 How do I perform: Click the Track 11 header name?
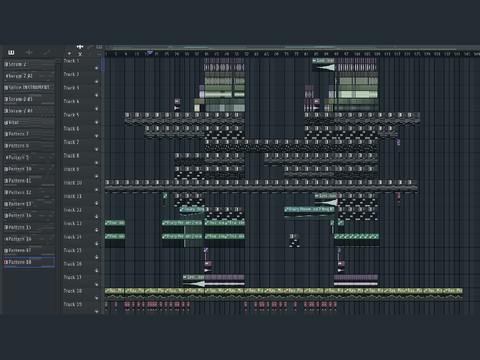(73, 196)
